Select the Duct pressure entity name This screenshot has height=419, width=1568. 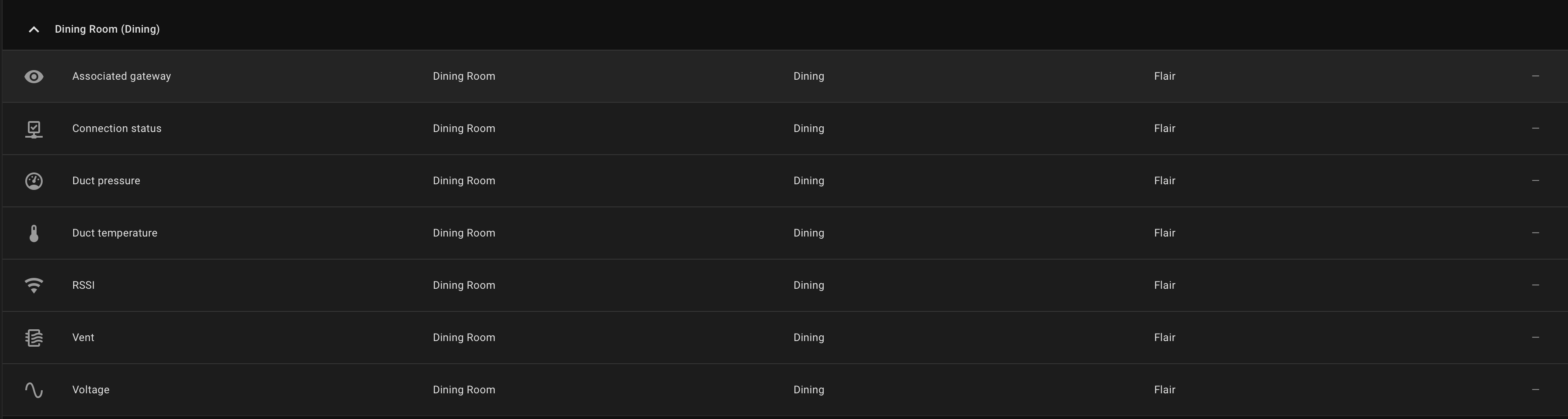pyautogui.click(x=106, y=181)
